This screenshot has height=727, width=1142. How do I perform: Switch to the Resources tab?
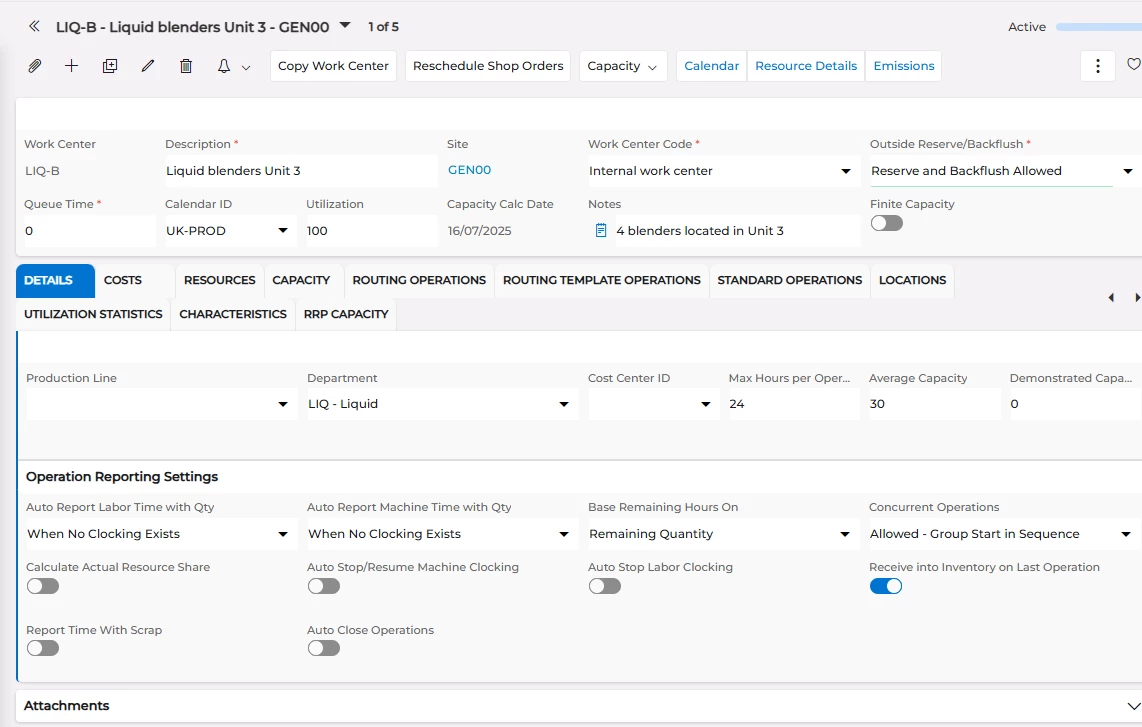tap(219, 280)
